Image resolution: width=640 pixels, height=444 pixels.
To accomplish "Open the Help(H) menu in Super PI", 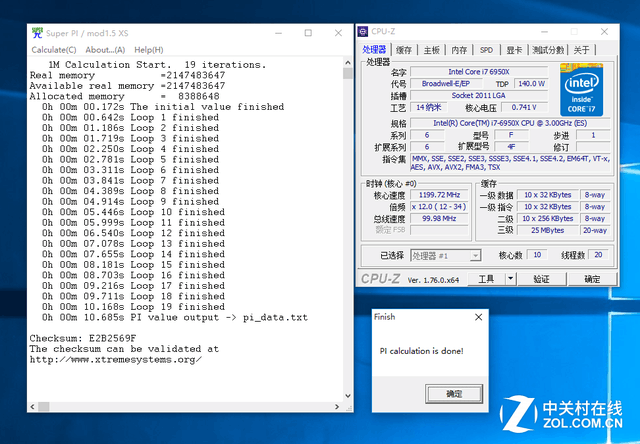I will point(149,50).
